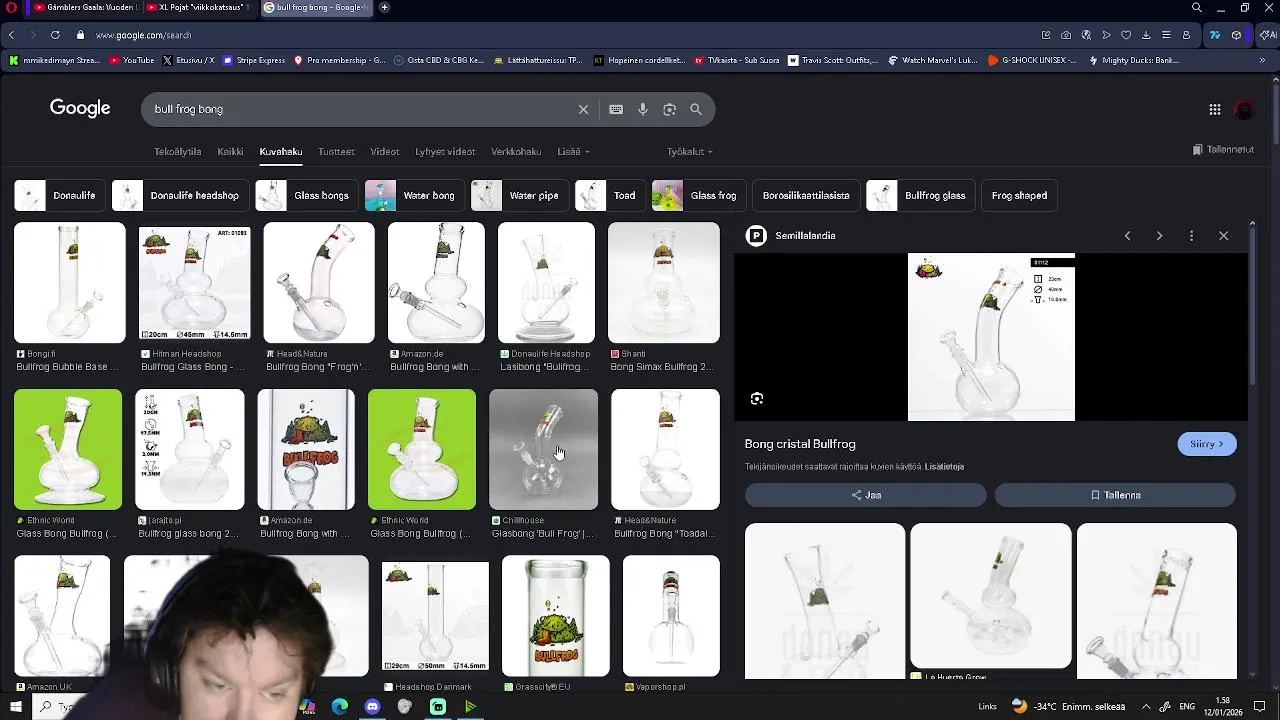
Task: Click the Jaa share button
Action: click(865, 495)
